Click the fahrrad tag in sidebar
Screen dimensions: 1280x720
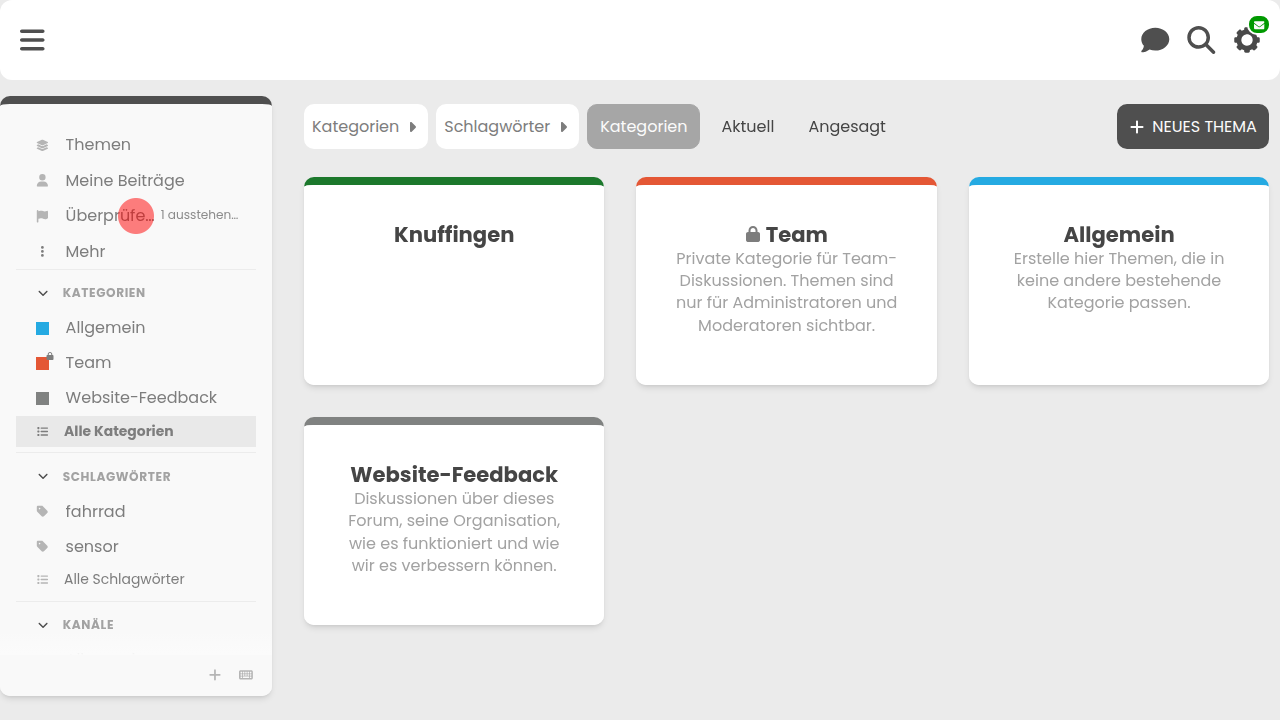point(95,511)
